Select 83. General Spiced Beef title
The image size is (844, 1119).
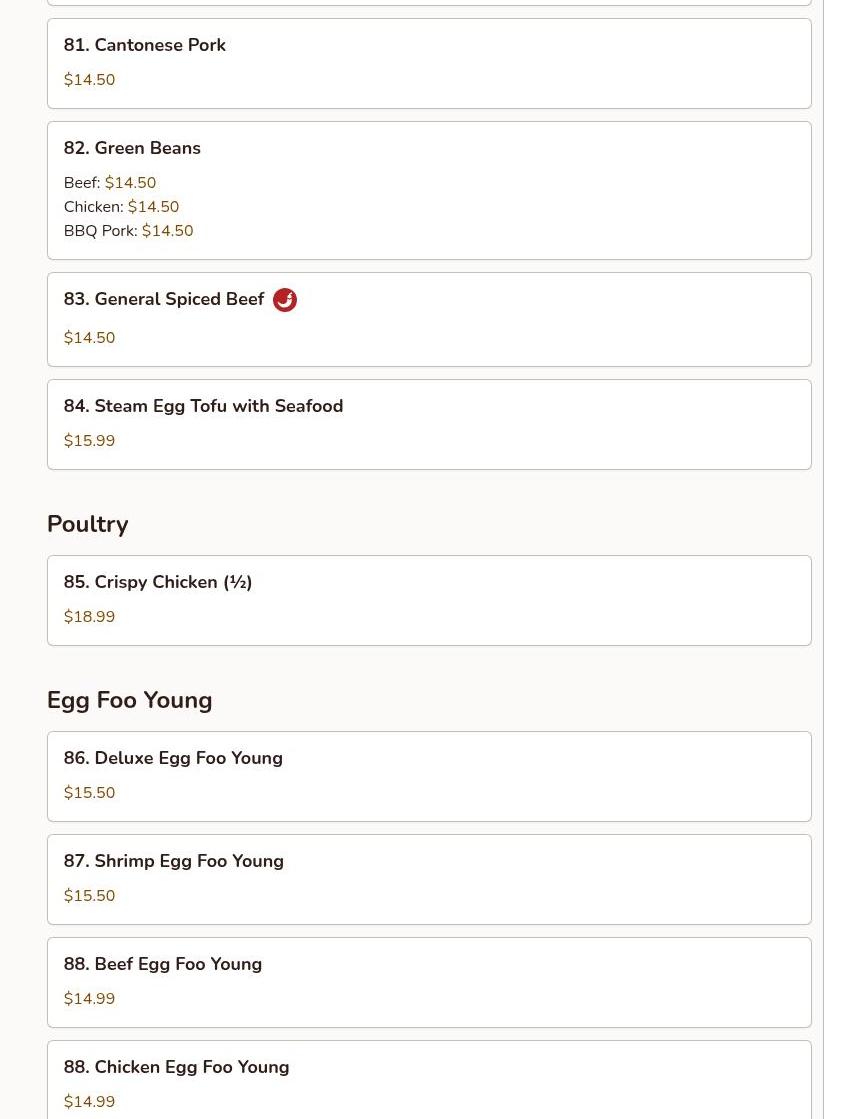click(x=164, y=299)
